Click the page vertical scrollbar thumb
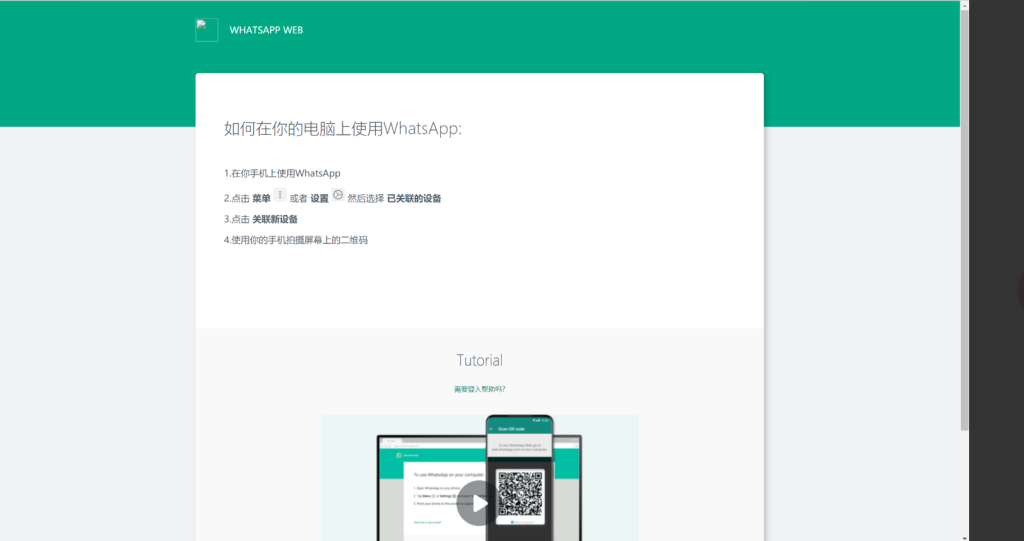Viewport: 1024px width, 541px height. 965,220
